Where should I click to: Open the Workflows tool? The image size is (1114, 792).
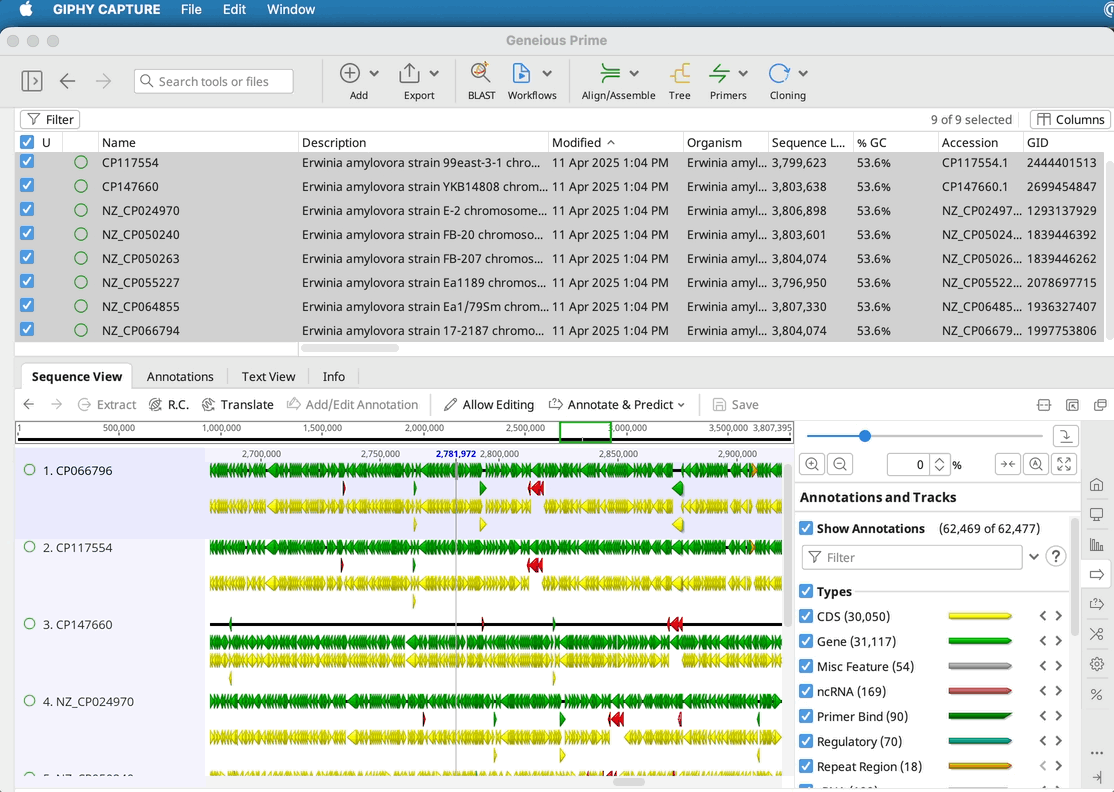(x=521, y=74)
